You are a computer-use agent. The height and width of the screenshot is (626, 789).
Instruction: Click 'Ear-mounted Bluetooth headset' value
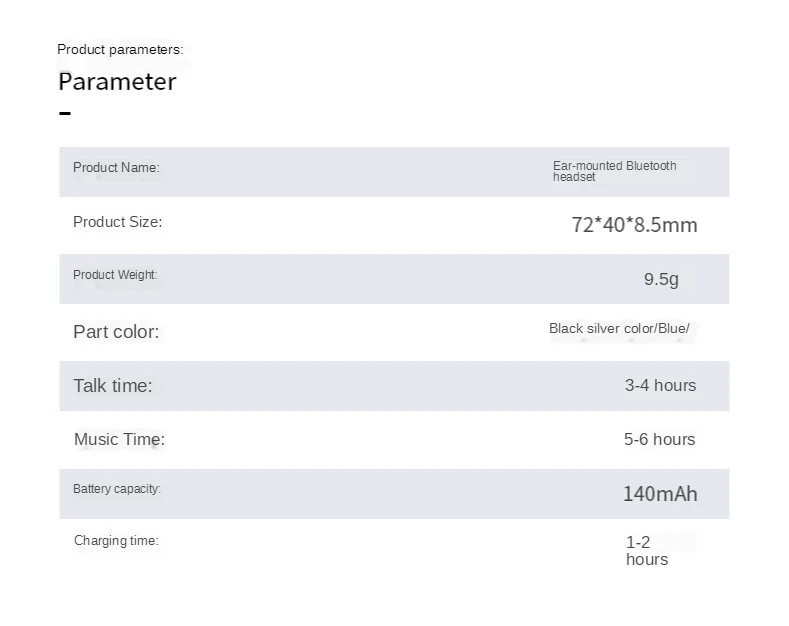point(614,171)
